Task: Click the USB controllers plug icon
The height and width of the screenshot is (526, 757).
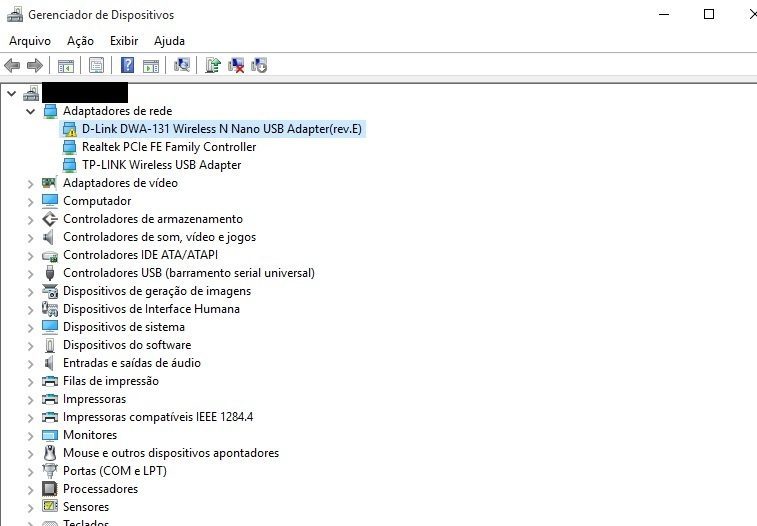Action: pos(50,273)
